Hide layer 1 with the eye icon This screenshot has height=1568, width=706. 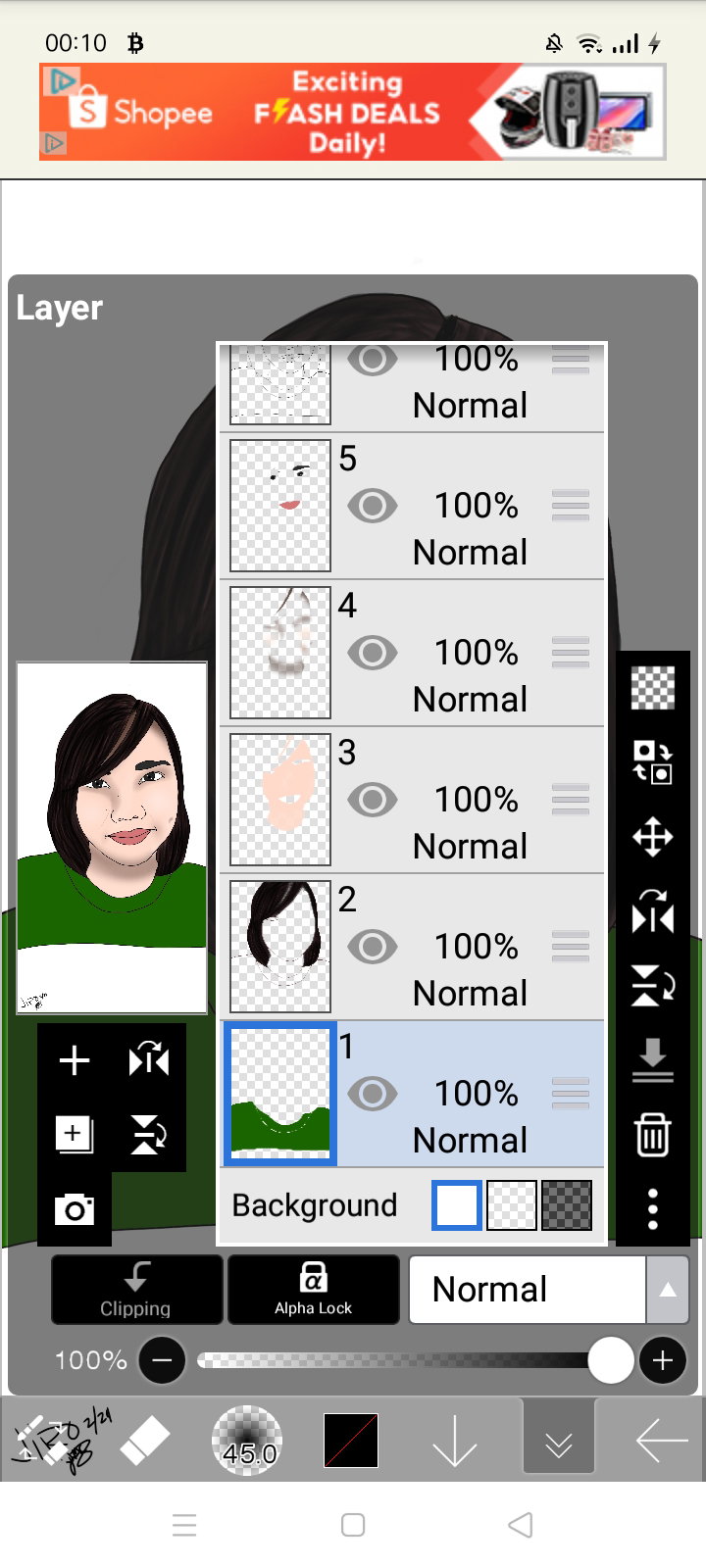373,1094
